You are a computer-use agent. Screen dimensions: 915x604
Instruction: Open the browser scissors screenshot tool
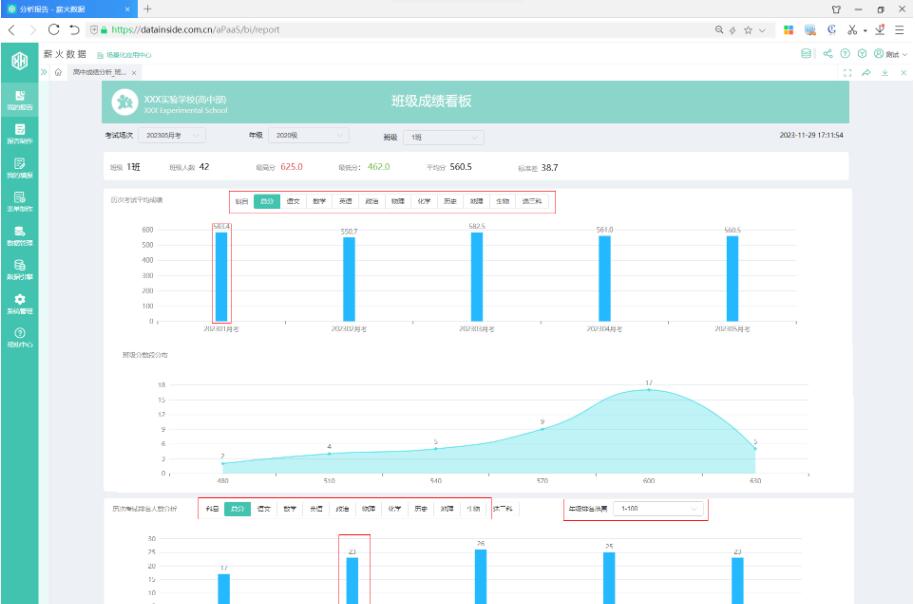point(852,30)
